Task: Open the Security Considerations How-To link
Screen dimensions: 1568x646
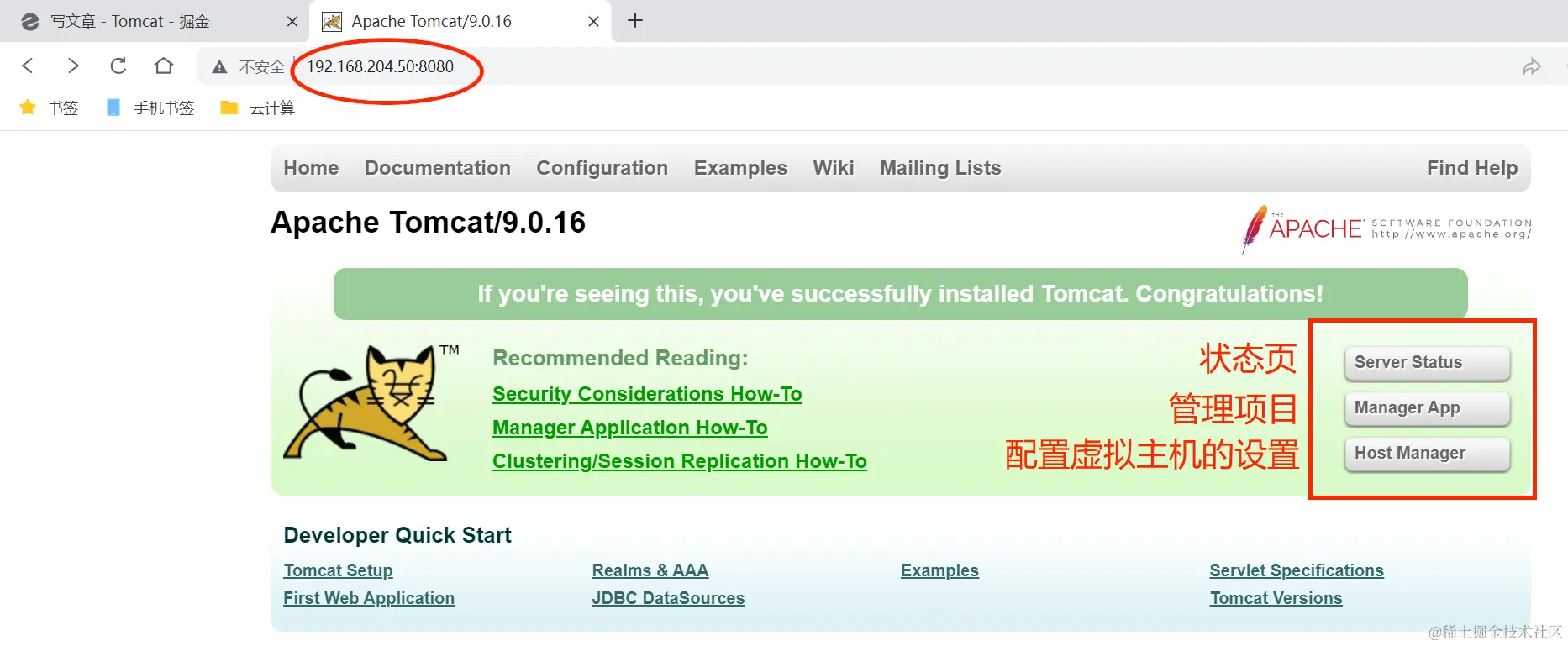Action: point(647,394)
